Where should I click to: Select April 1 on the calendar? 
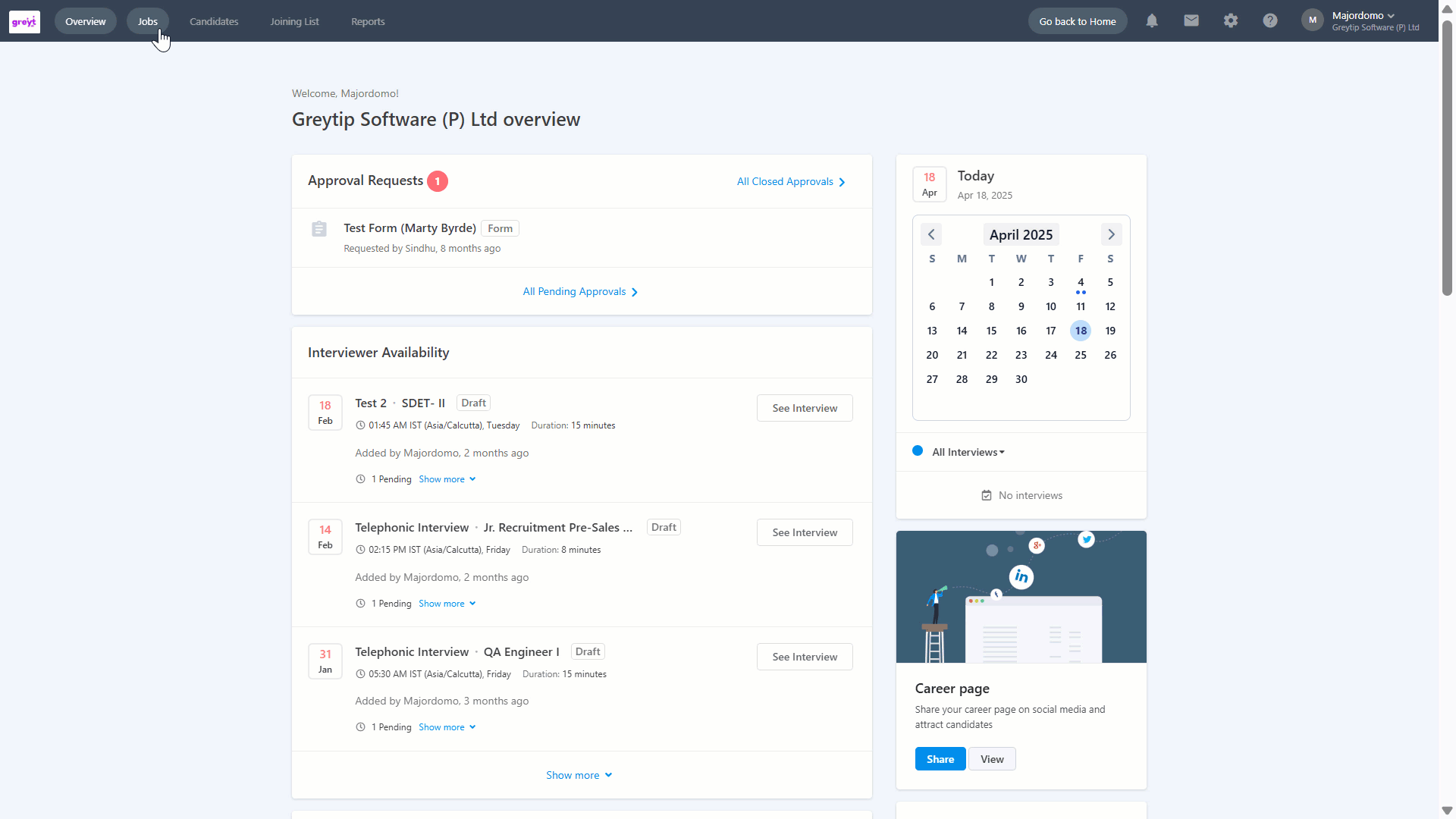tap(991, 282)
